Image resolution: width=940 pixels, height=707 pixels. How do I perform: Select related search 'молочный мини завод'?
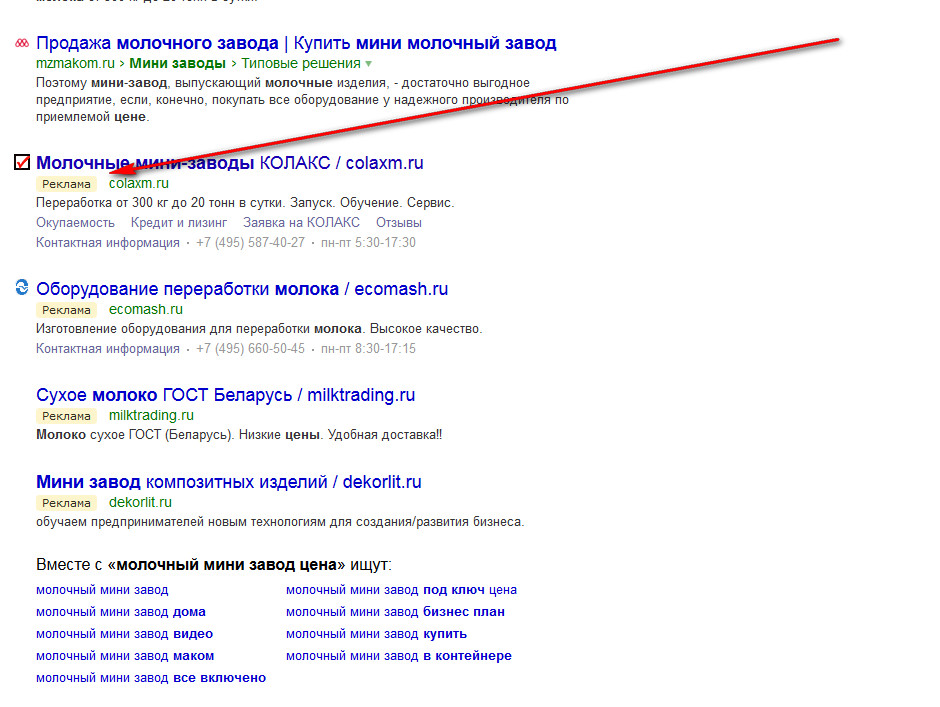tap(102, 590)
